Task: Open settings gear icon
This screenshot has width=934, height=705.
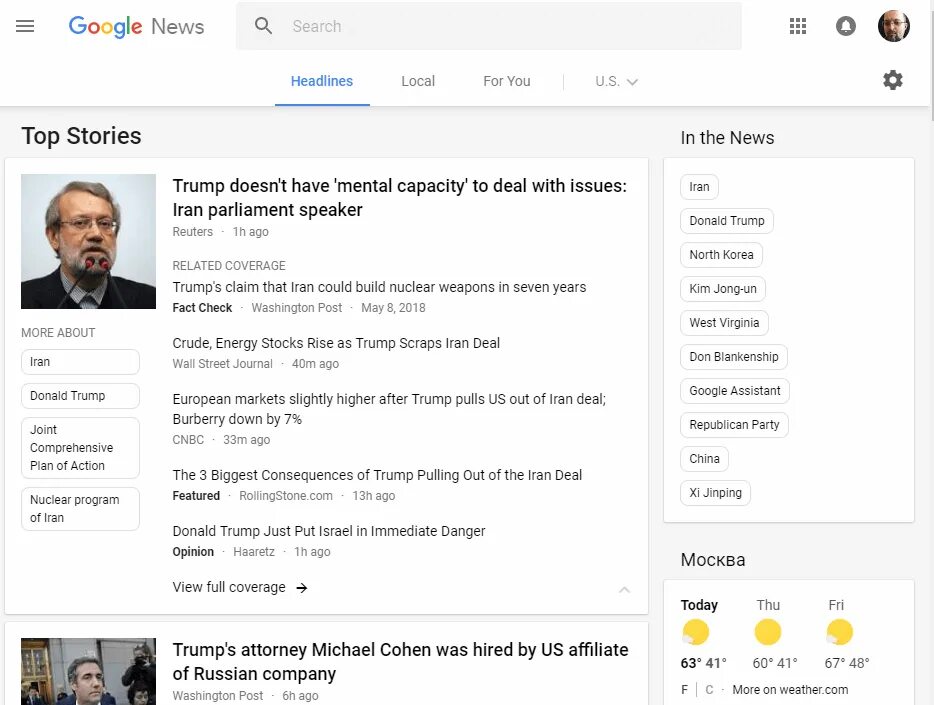Action: (x=892, y=80)
